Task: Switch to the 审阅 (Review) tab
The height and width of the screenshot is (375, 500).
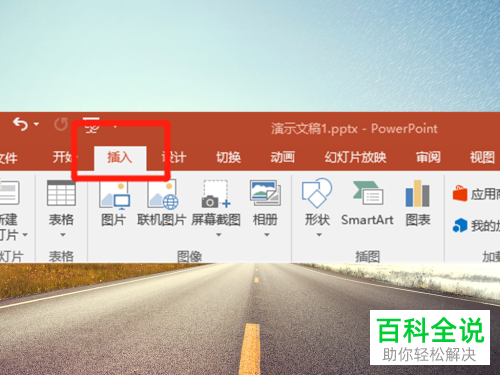Action: click(x=428, y=157)
